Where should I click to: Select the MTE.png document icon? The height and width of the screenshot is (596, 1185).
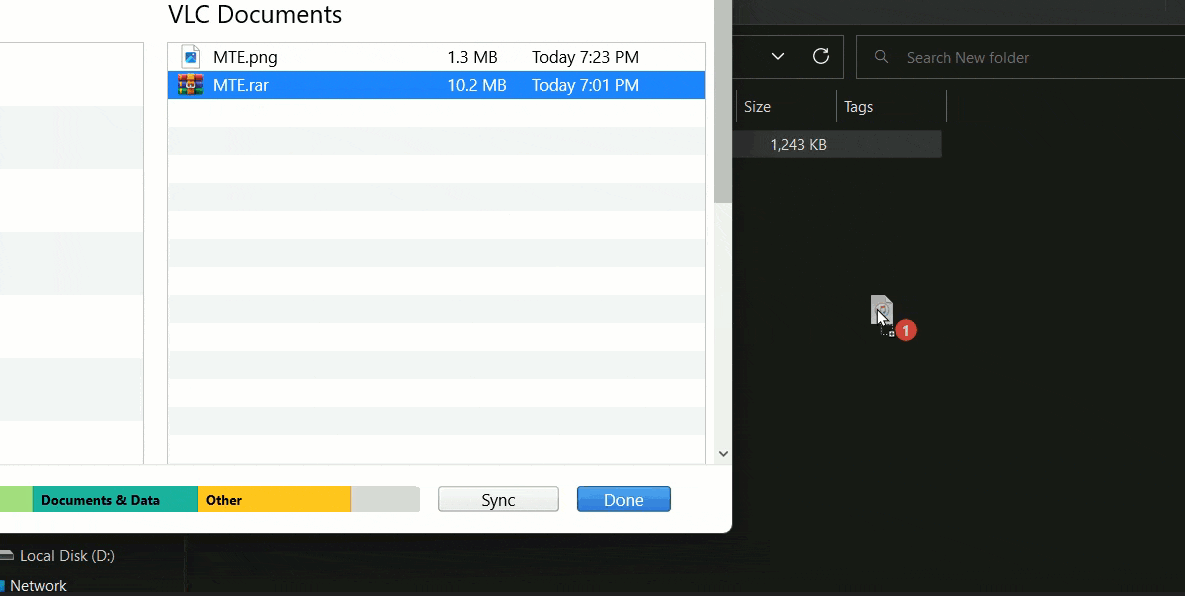[x=191, y=57]
